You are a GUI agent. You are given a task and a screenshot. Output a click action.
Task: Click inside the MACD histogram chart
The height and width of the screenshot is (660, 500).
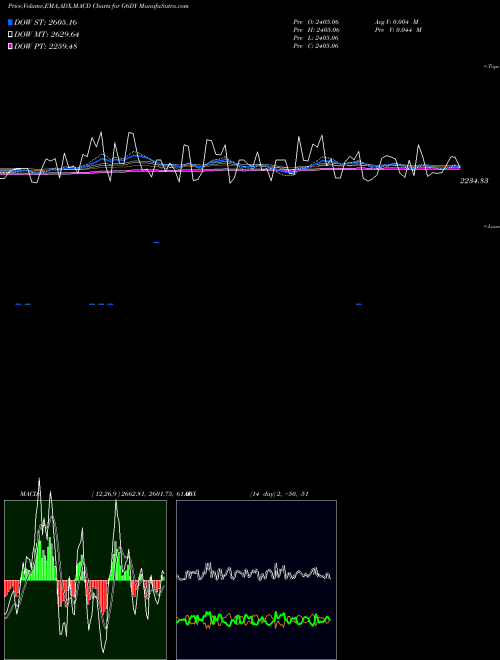(x=85, y=580)
